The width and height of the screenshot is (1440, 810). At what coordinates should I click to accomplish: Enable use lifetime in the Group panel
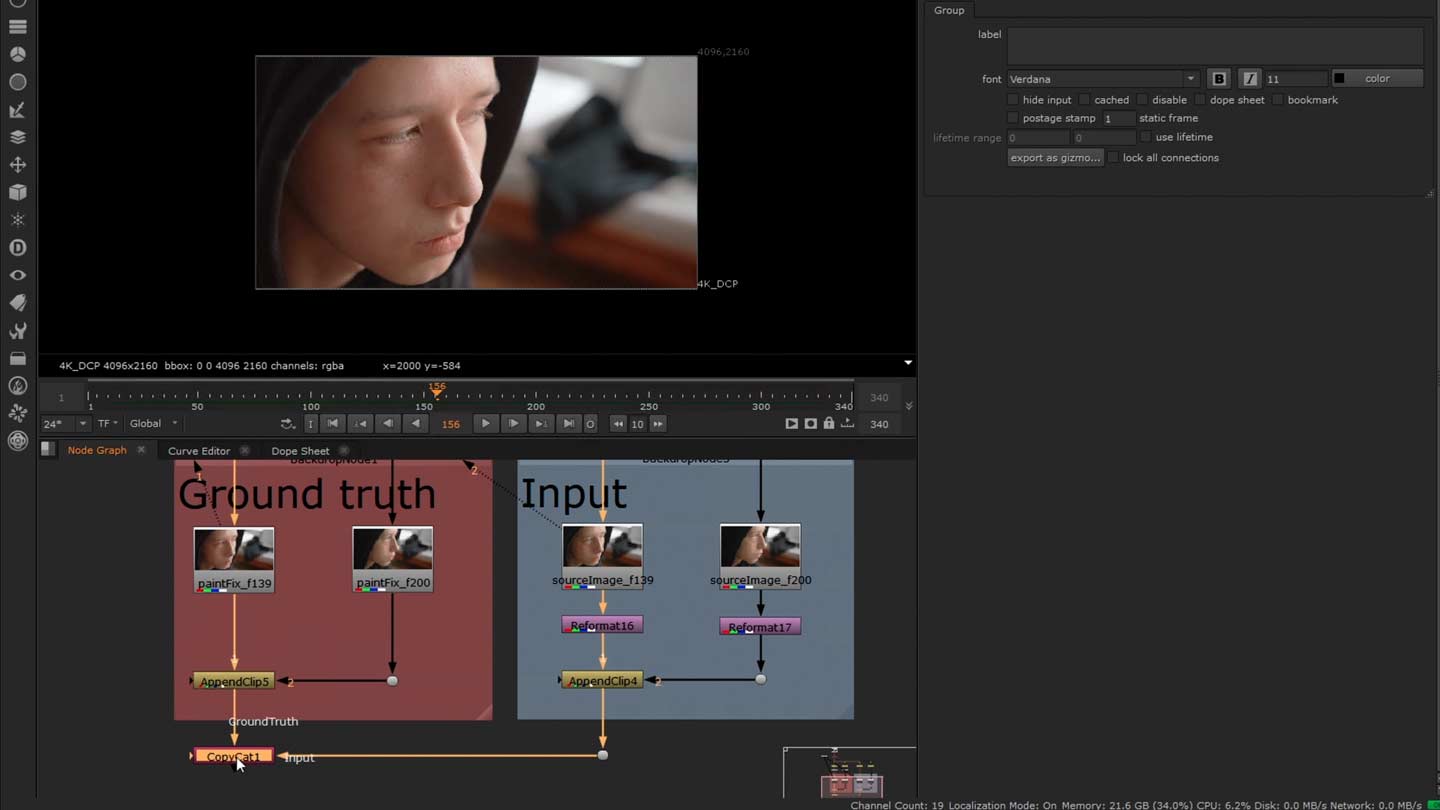(1144, 137)
